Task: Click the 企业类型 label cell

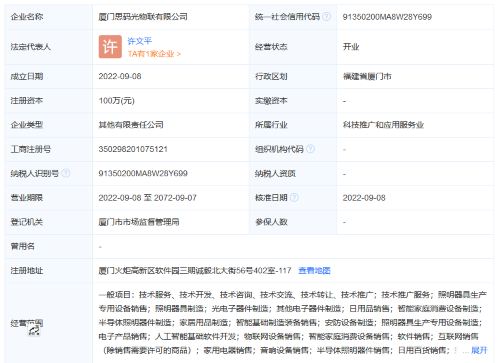Action: point(49,125)
